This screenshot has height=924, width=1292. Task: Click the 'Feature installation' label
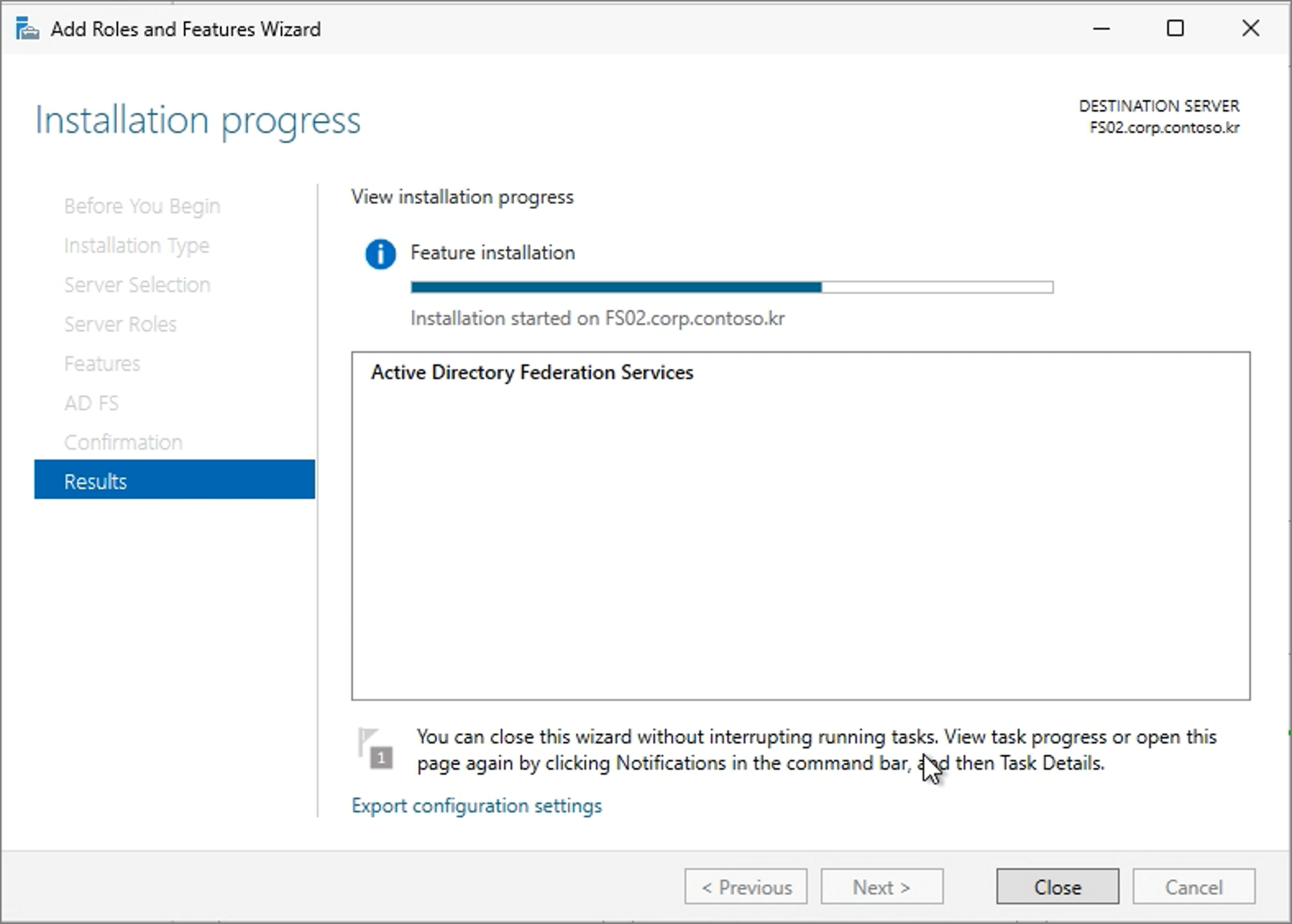(x=493, y=253)
